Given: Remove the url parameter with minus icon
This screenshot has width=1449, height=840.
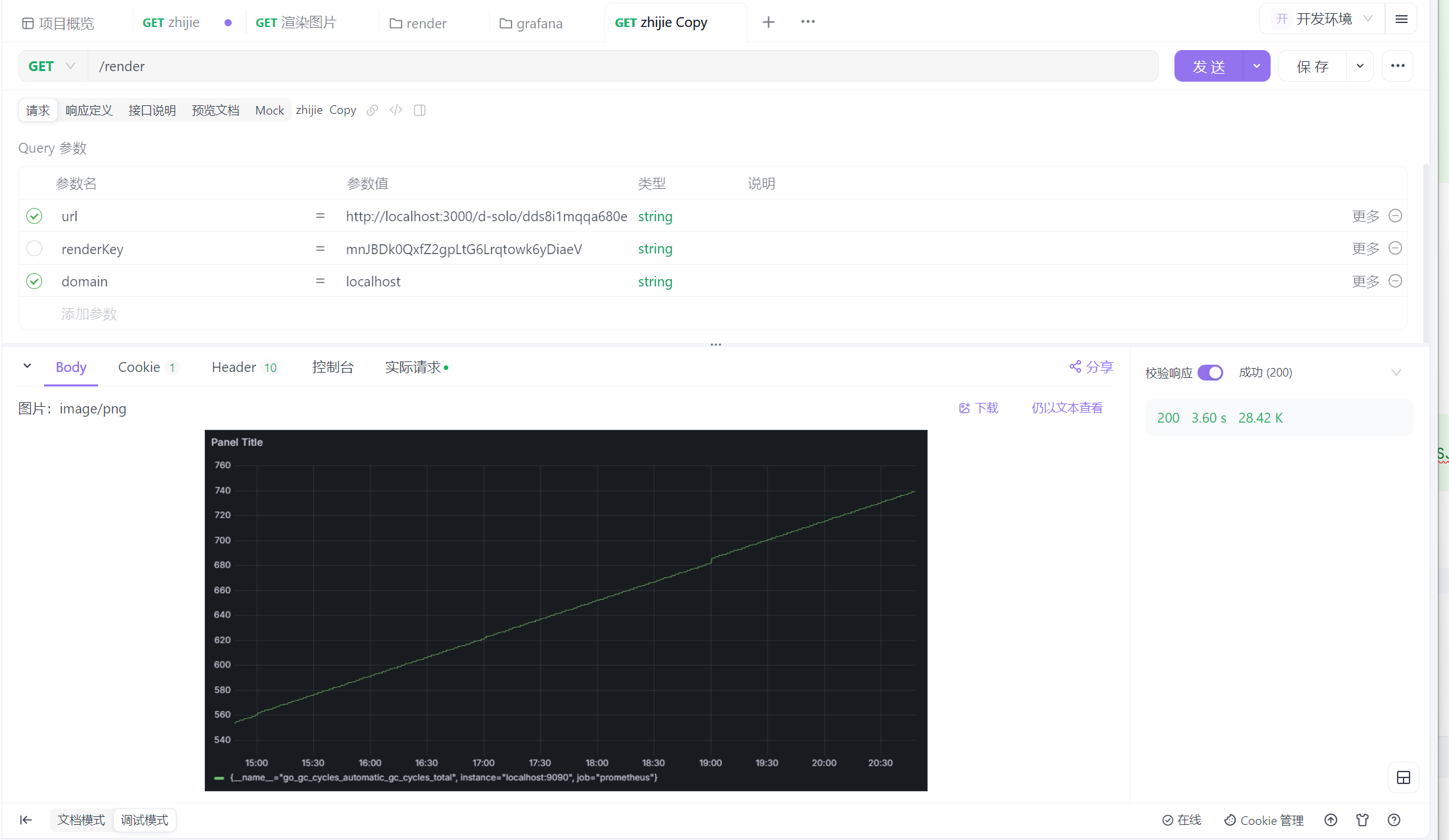Looking at the screenshot, I should coord(1395,216).
